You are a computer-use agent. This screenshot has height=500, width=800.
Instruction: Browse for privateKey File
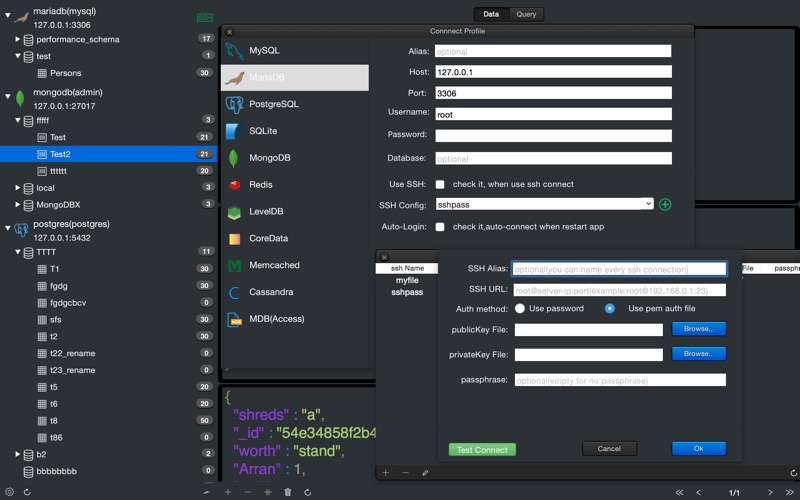(x=698, y=354)
